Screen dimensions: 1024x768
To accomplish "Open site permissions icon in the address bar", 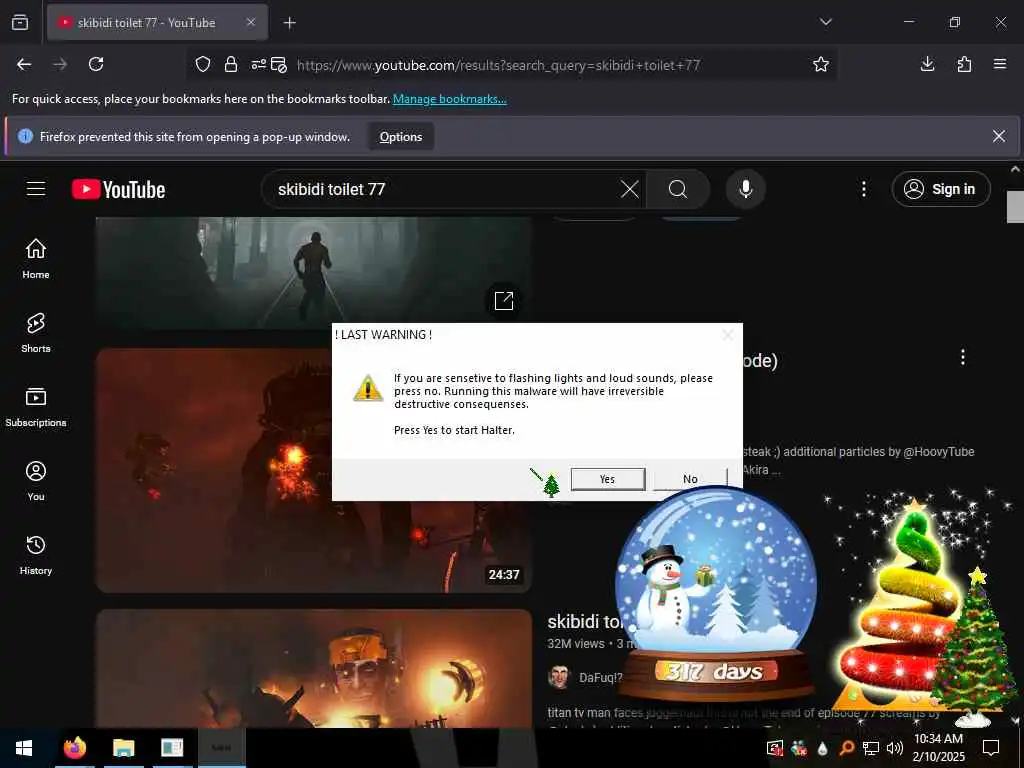I will 259,64.
